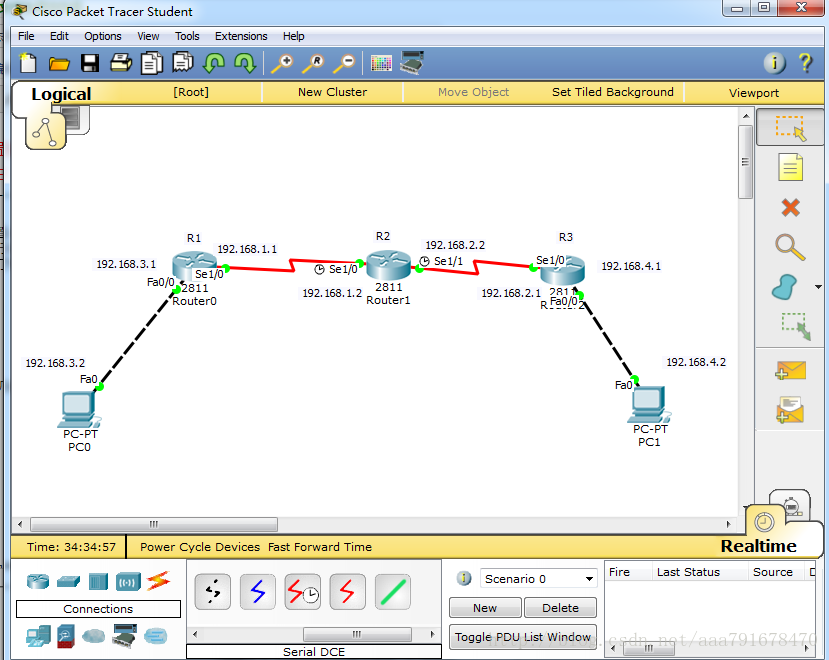Select the Router1 R2 device
Screen dimensions: 829x660
(388, 265)
